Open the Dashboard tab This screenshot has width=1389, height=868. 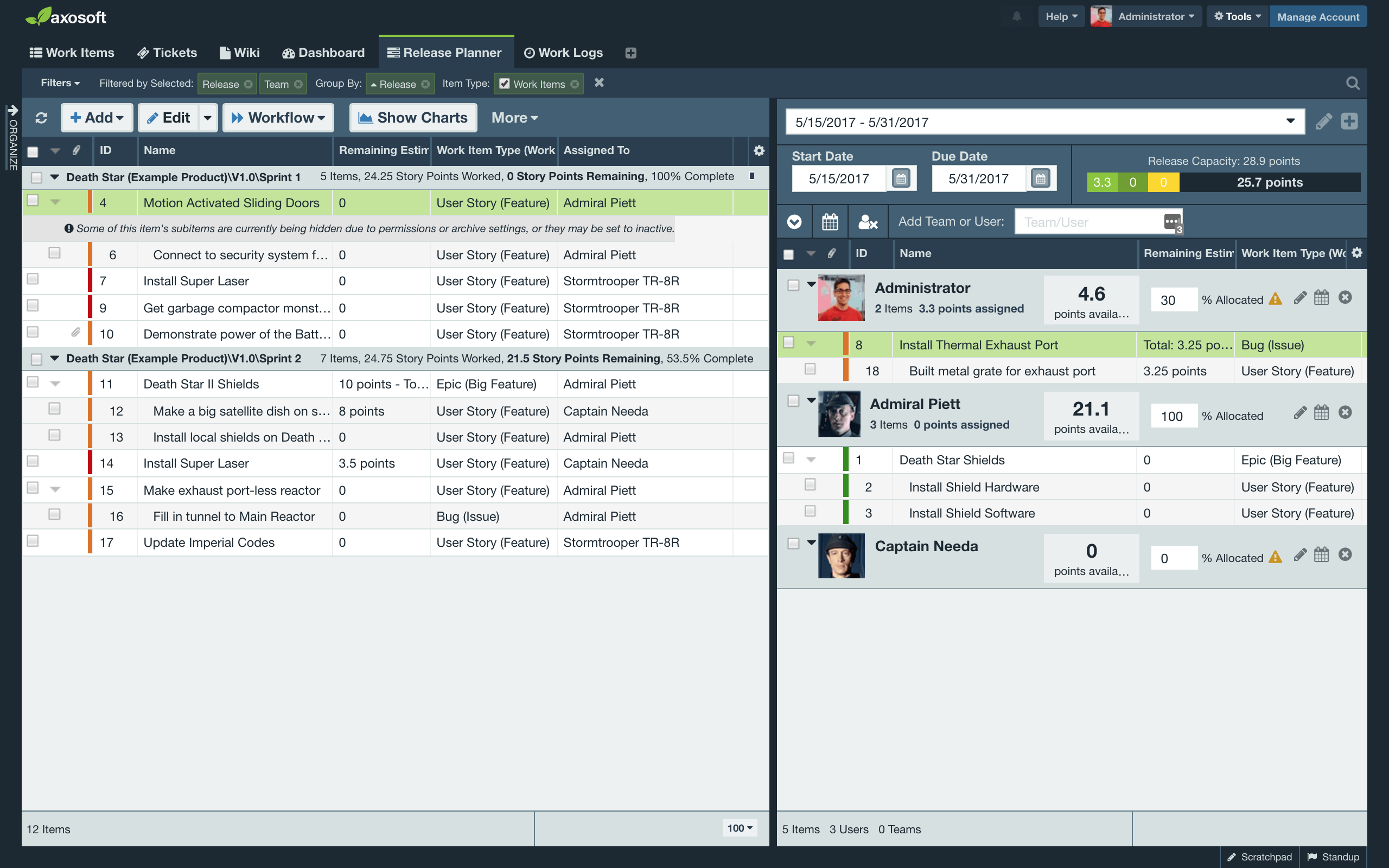point(323,53)
